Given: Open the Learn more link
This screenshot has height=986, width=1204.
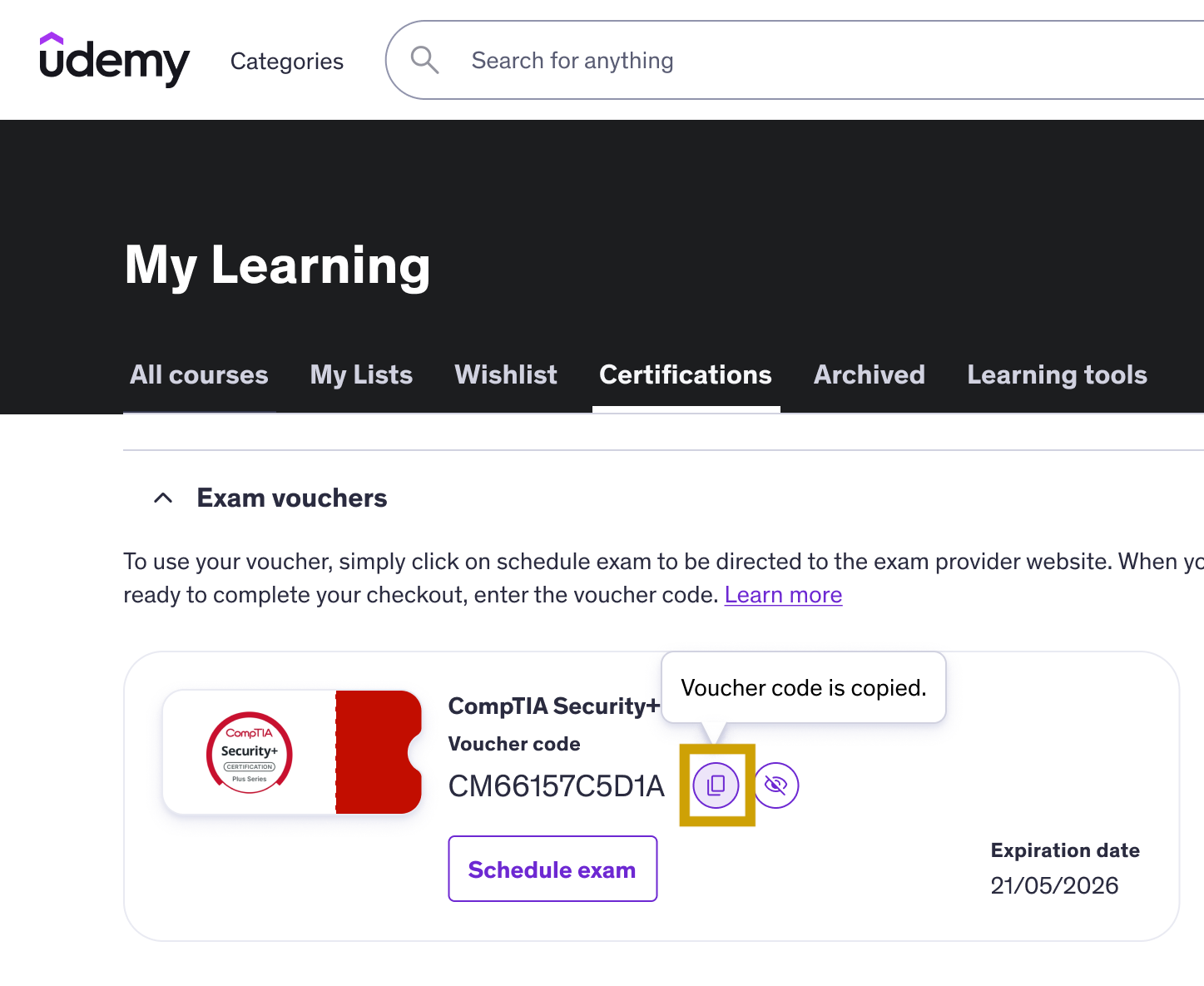Looking at the screenshot, I should (783, 595).
